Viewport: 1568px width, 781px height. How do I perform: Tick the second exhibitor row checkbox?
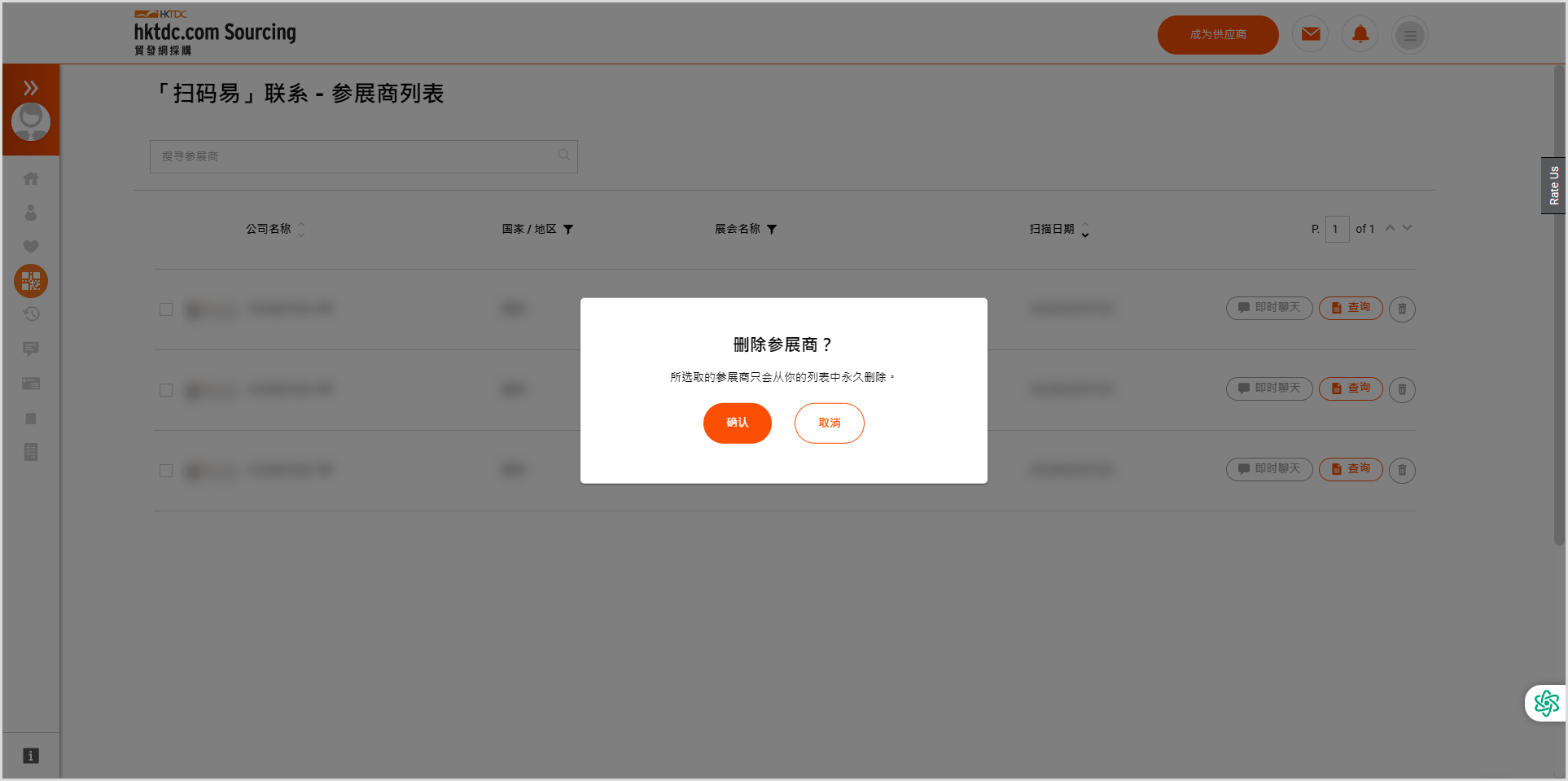(166, 390)
